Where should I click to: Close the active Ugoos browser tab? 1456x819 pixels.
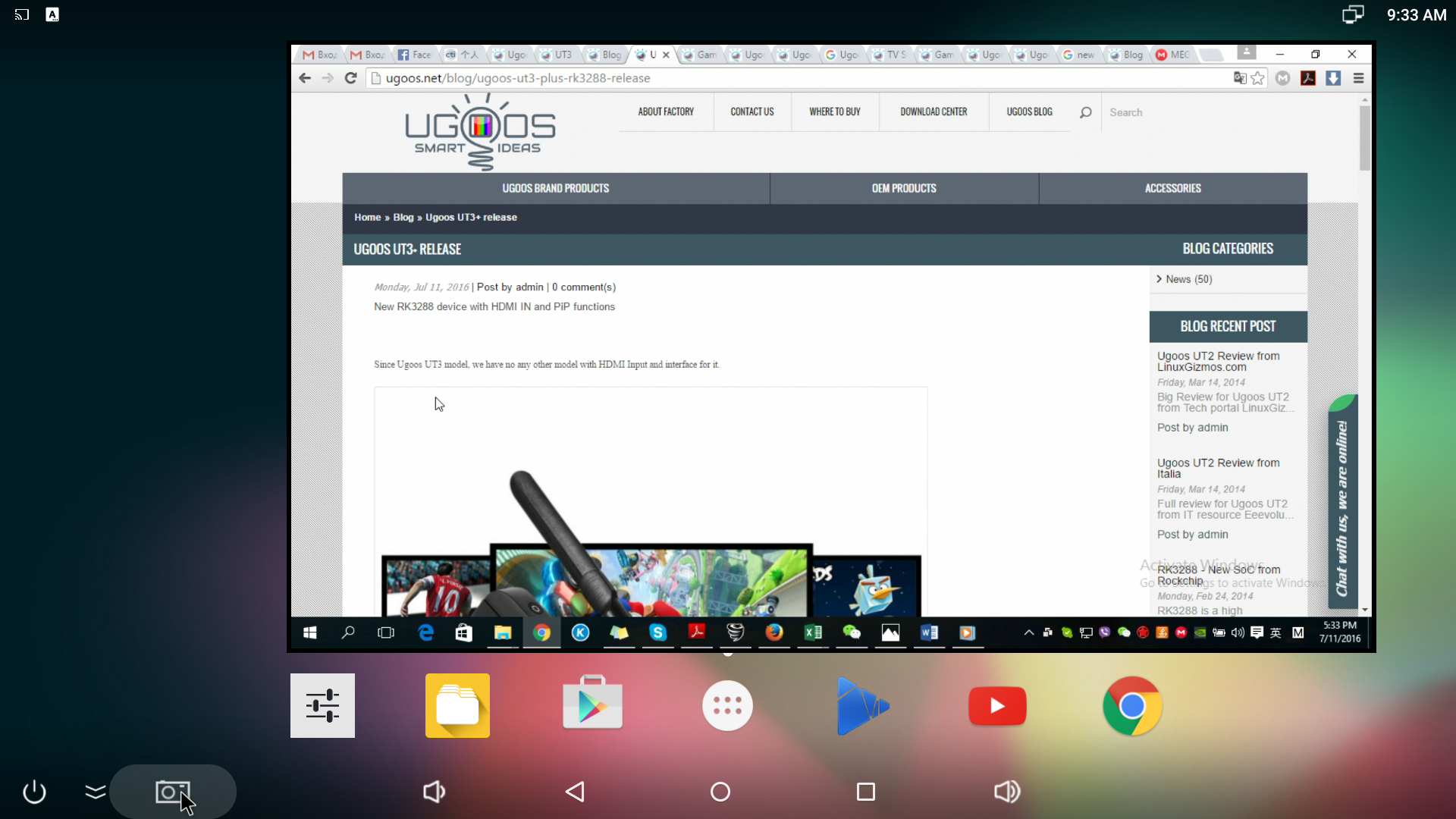pyautogui.click(x=666, y=55)
